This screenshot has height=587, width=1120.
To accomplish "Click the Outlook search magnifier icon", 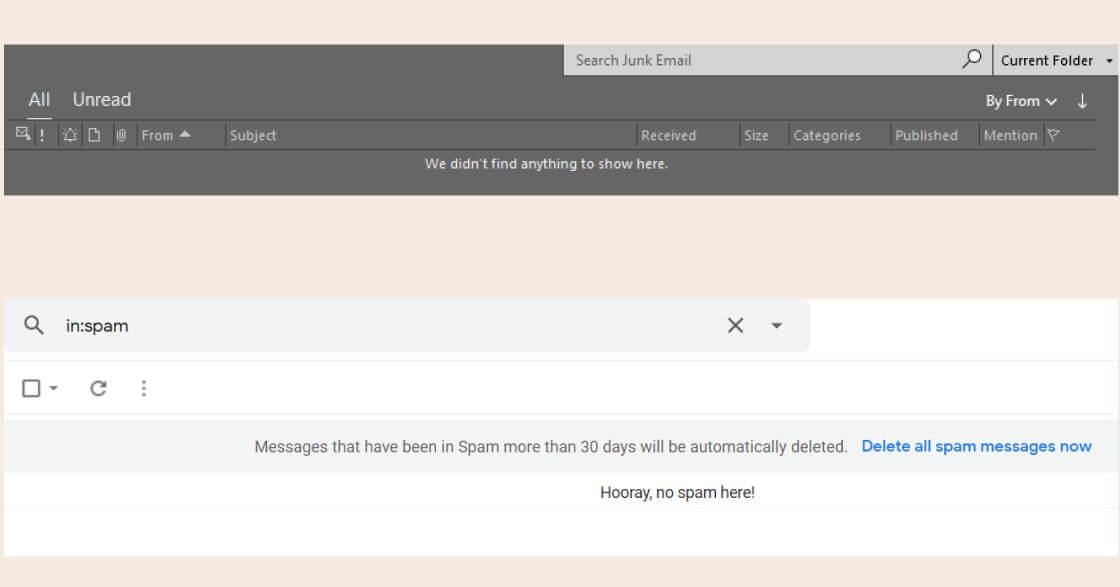I will pos(971,59).
